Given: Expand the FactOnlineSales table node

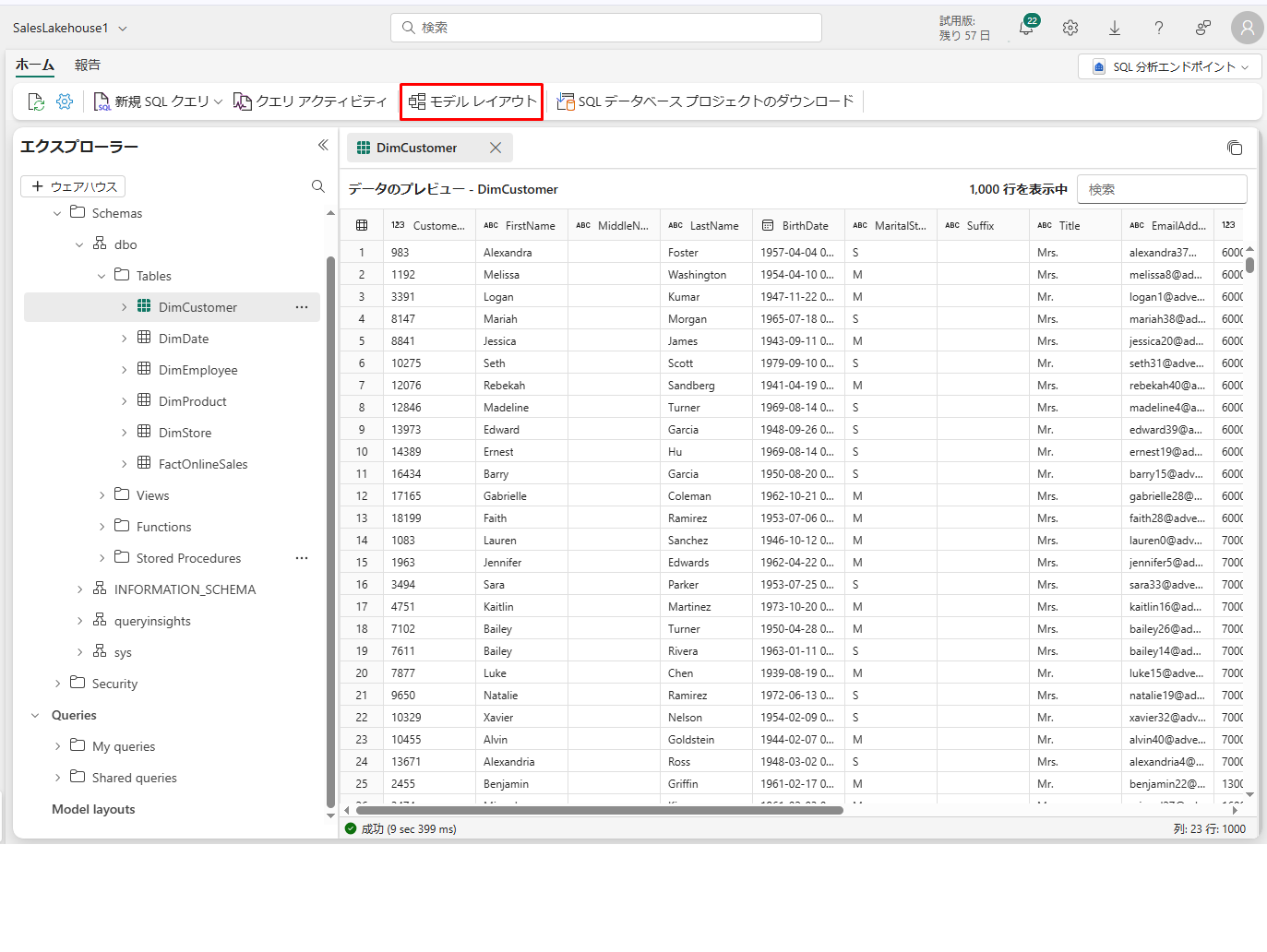Looking at the screenshot, I should click(124, 464).
